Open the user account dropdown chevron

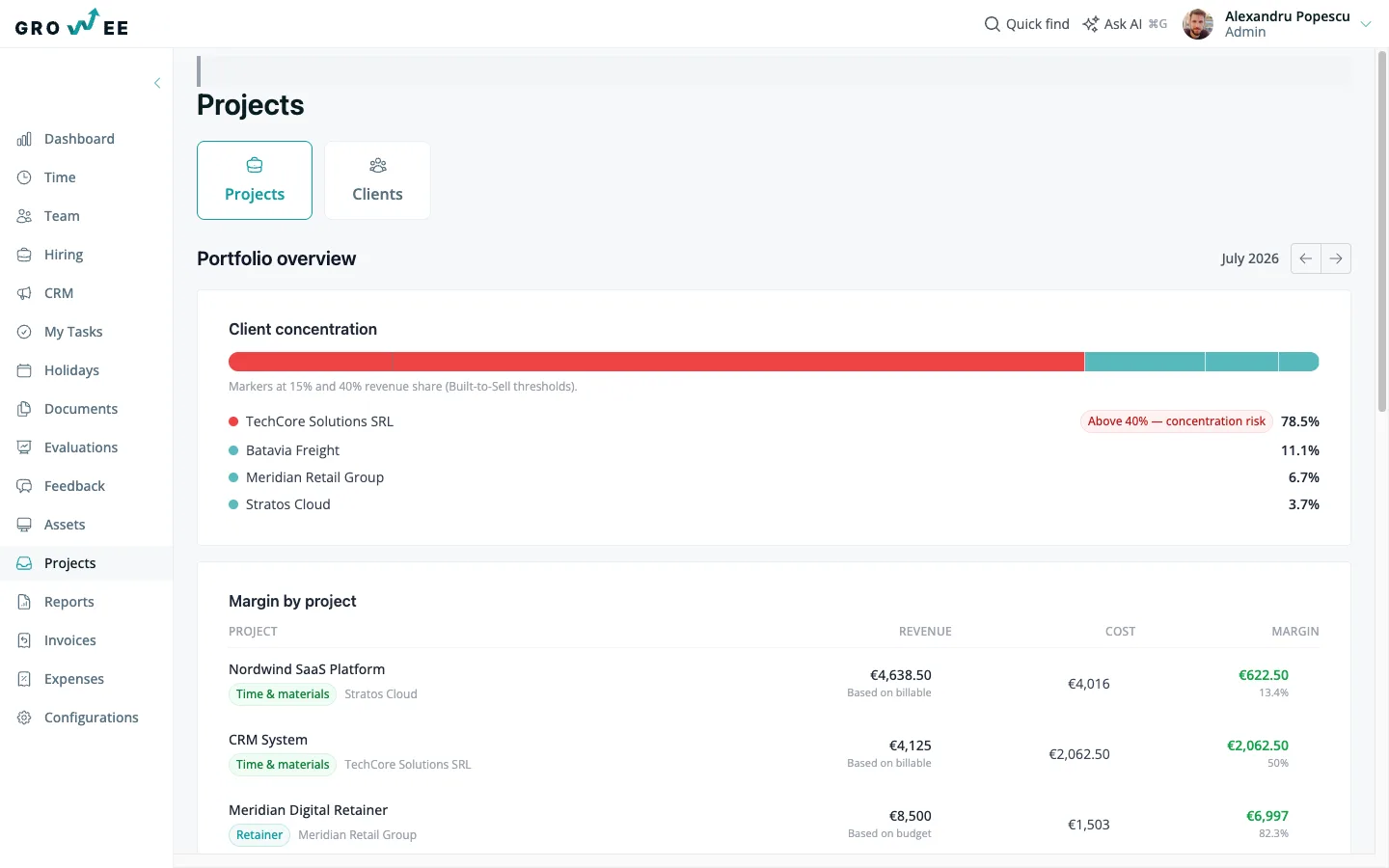pyautogui.click(x=1366, y=24)
